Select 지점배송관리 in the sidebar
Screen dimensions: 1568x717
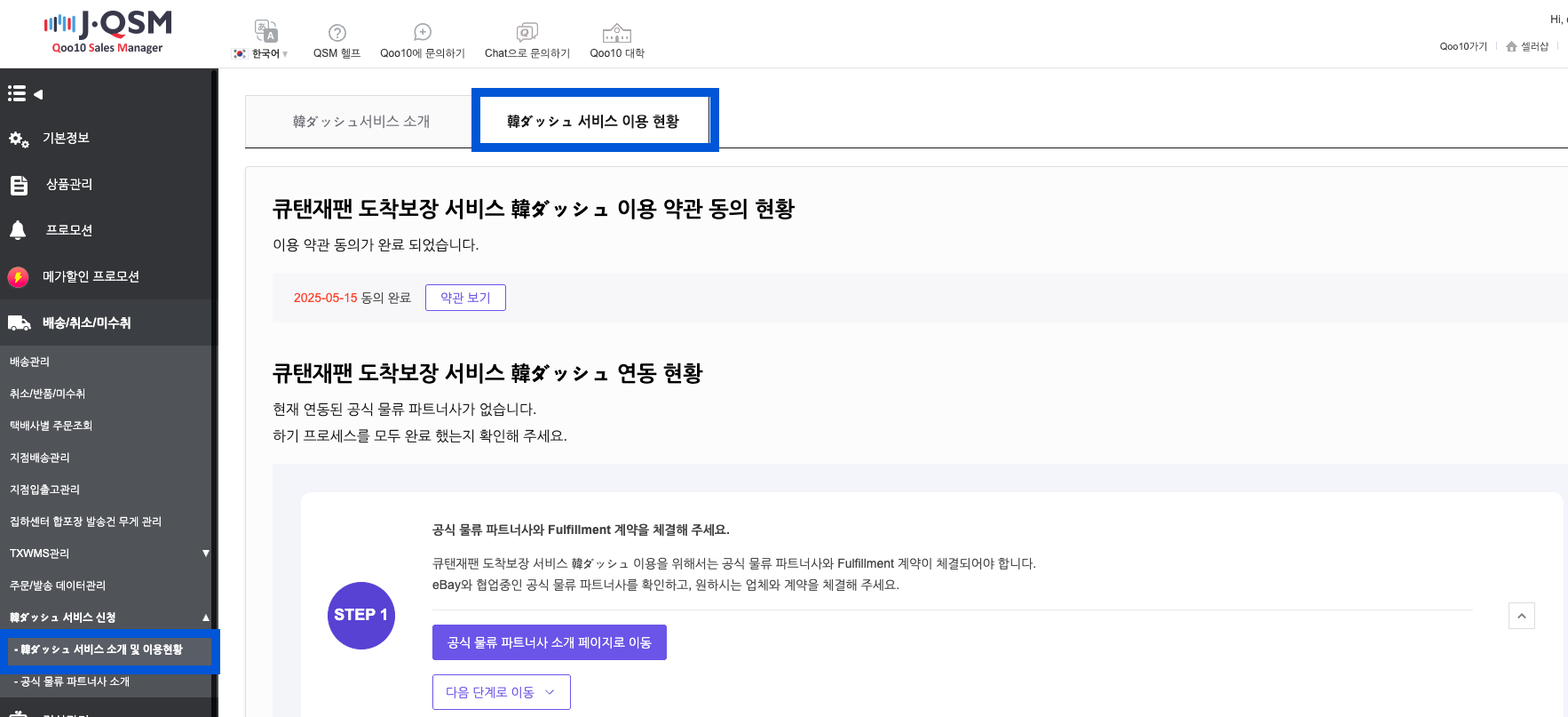point(40,458)
